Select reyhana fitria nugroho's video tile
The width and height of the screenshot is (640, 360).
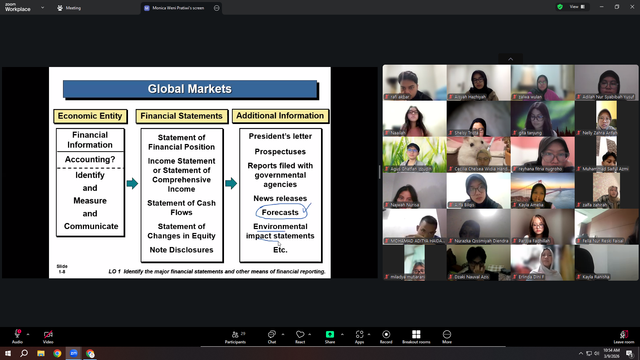click(x=542, y=155)
